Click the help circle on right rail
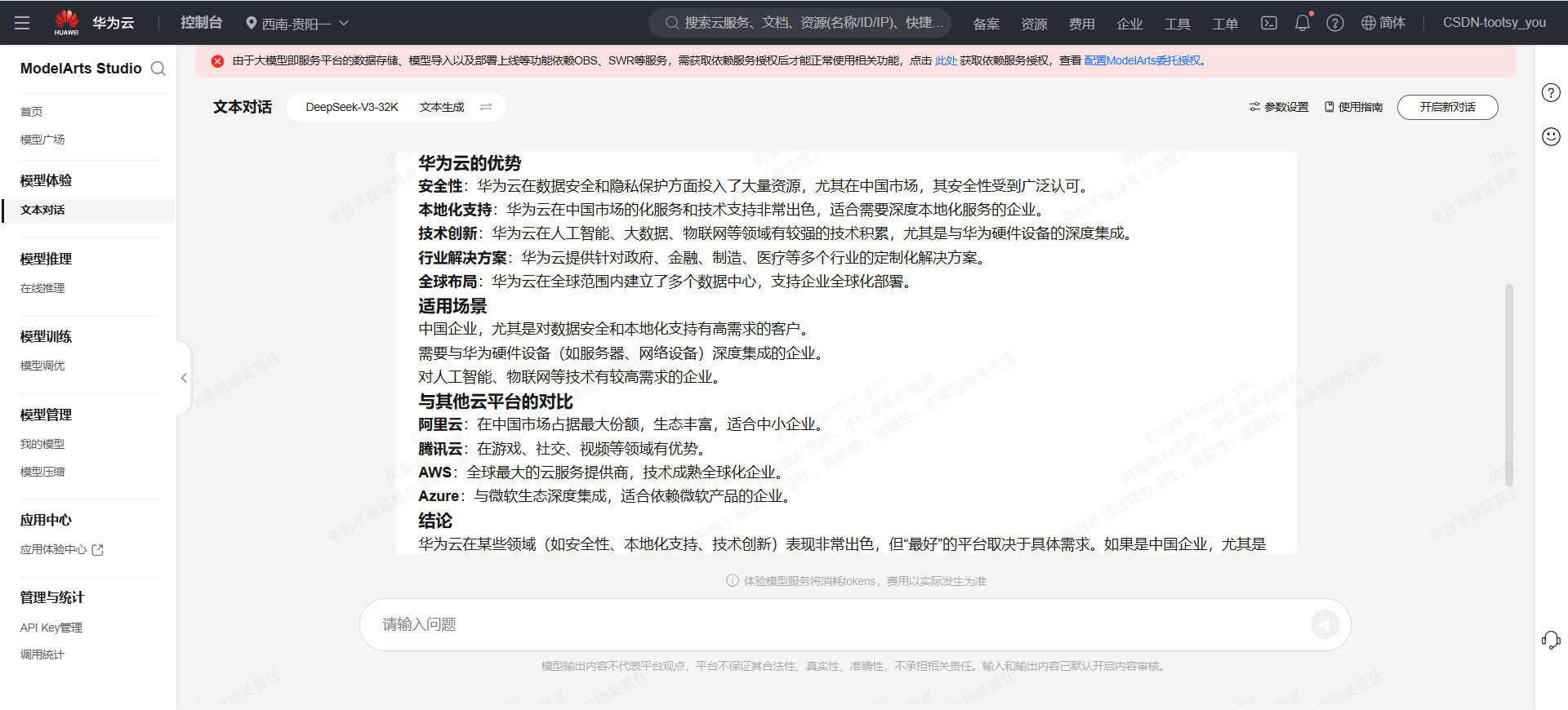 [x=1551, y=92]
